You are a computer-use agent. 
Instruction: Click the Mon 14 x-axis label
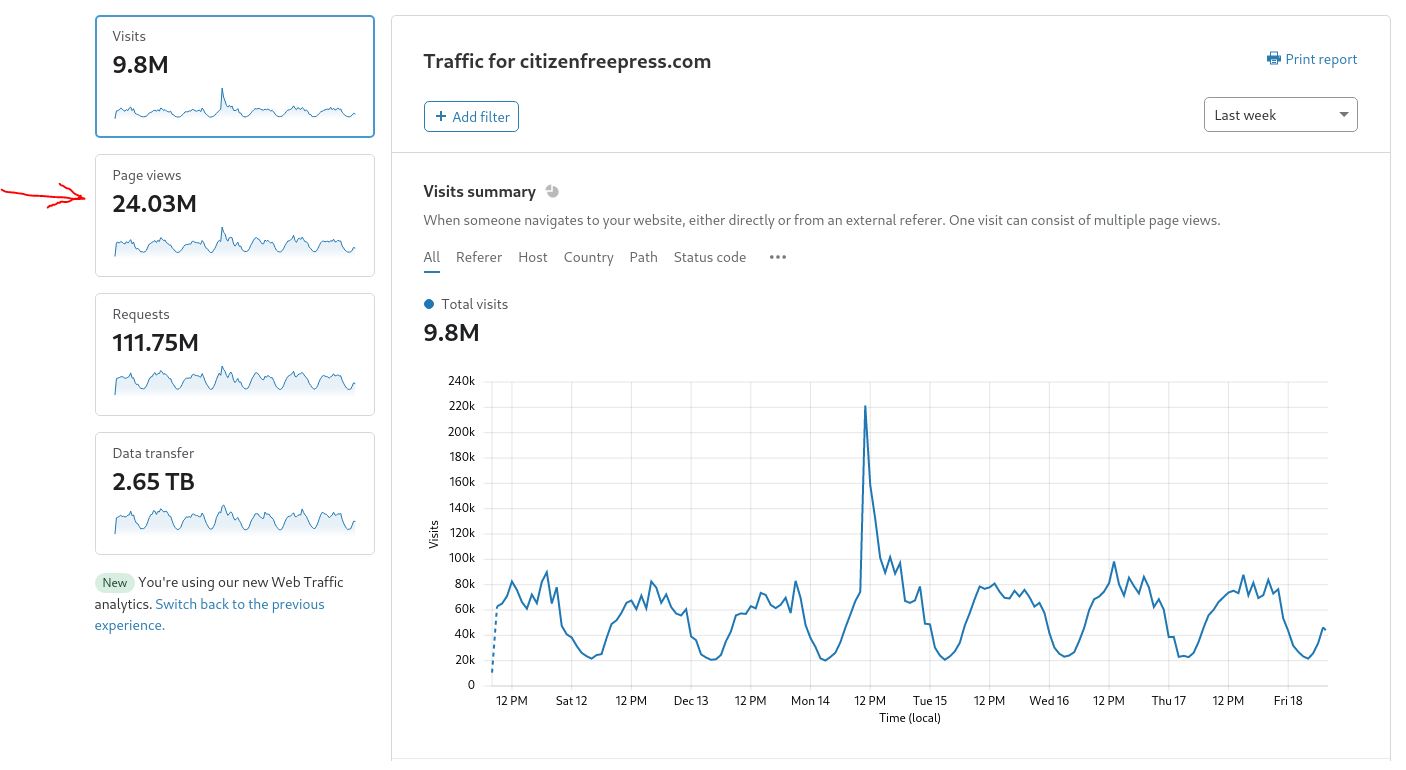(810, 701)
